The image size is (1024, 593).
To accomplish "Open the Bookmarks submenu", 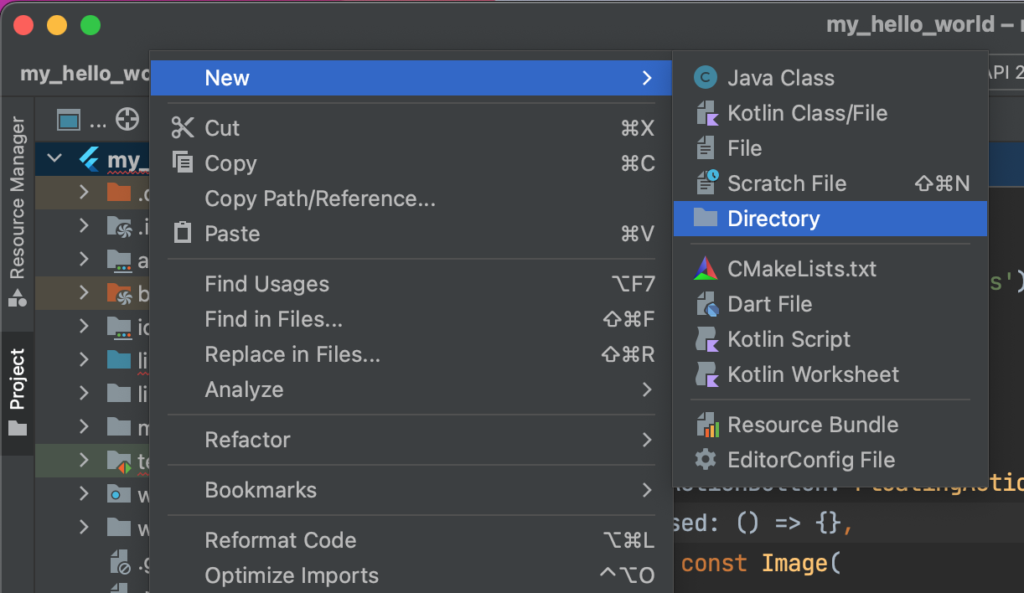I will point(411,490).
